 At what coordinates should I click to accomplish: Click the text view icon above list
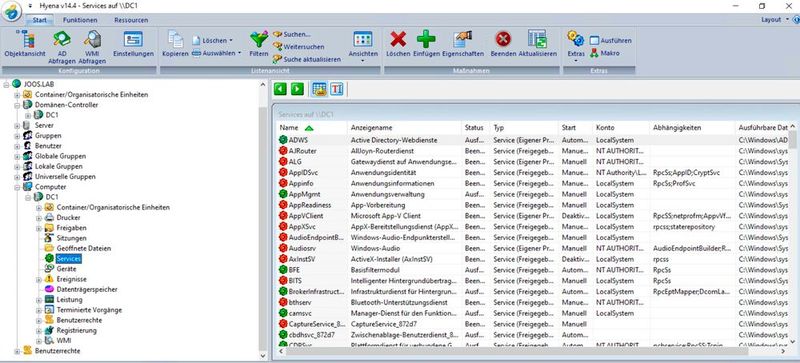click(x=337, y=89)
